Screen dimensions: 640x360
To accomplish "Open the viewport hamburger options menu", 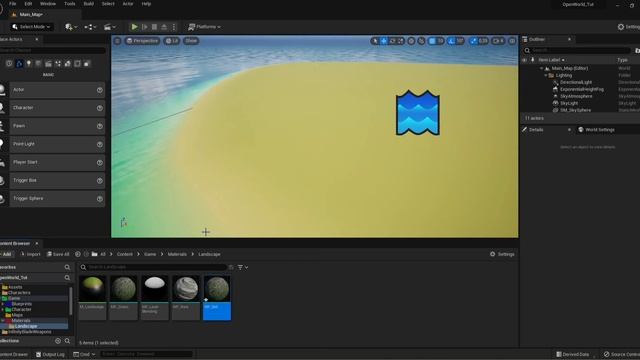I will [118, 41].
